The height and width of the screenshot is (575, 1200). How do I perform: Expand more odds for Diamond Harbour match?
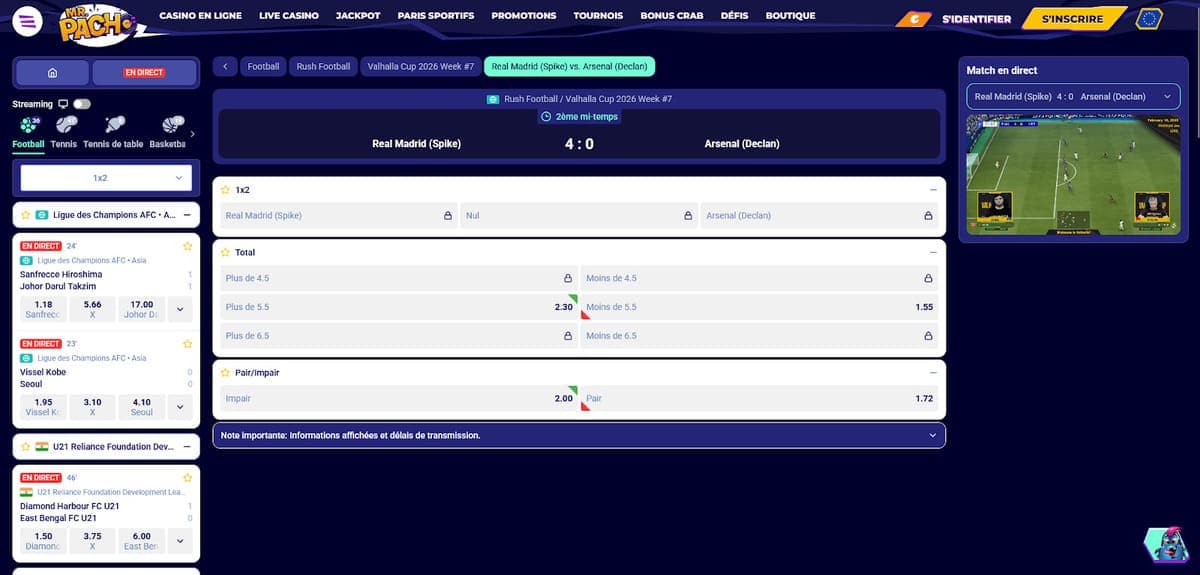(x=180, y=541)
